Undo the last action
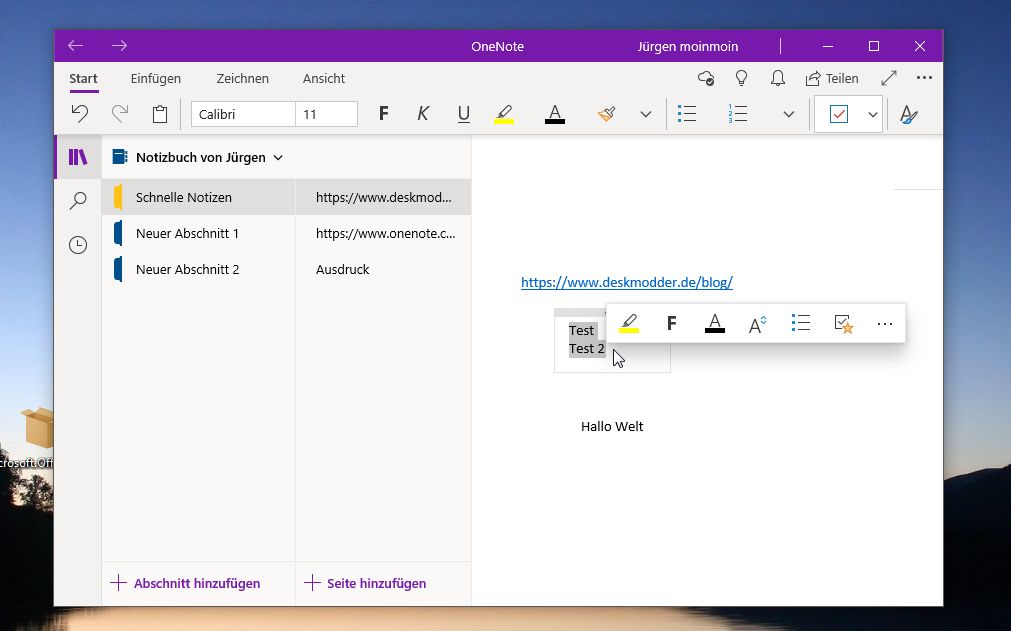The height and width of the screenshot is (631, 1011). (80, 114)
